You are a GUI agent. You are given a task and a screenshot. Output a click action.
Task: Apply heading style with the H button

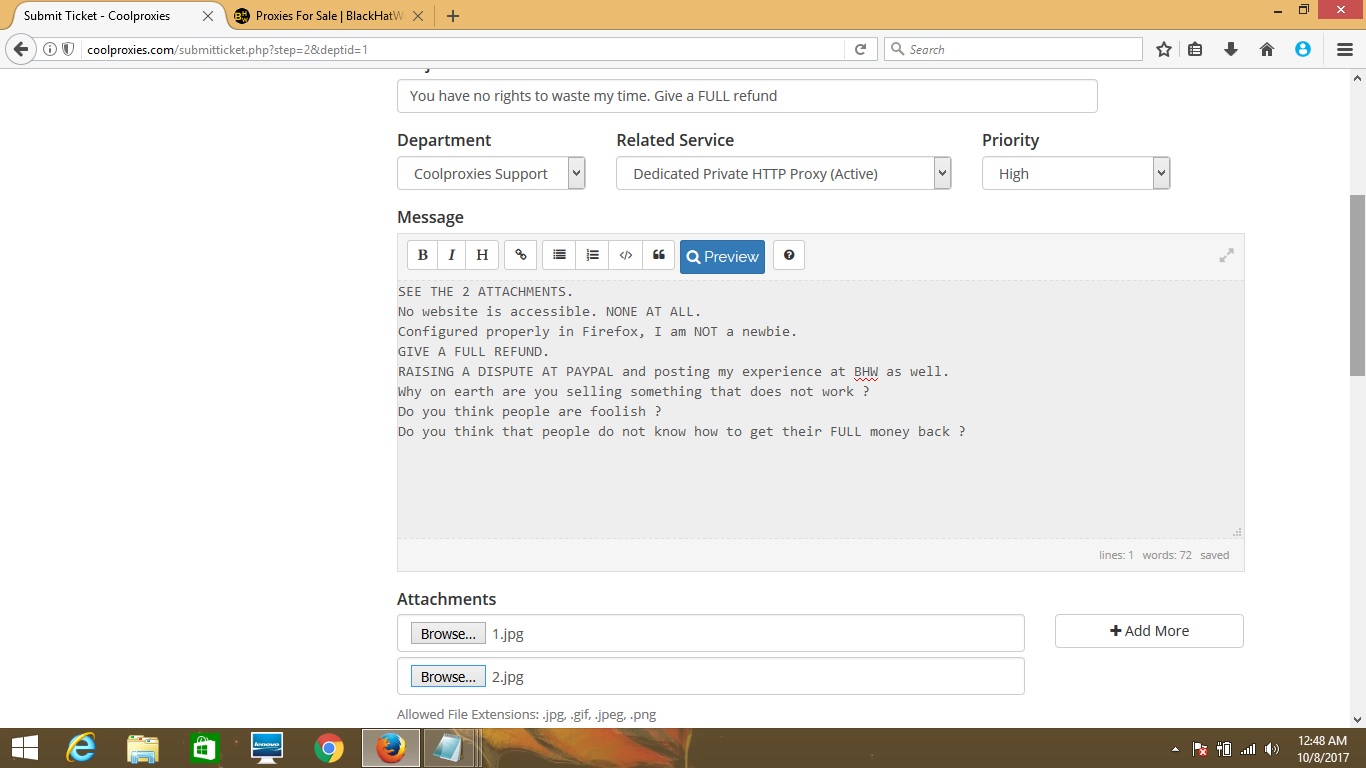click(x=482, y=256)
